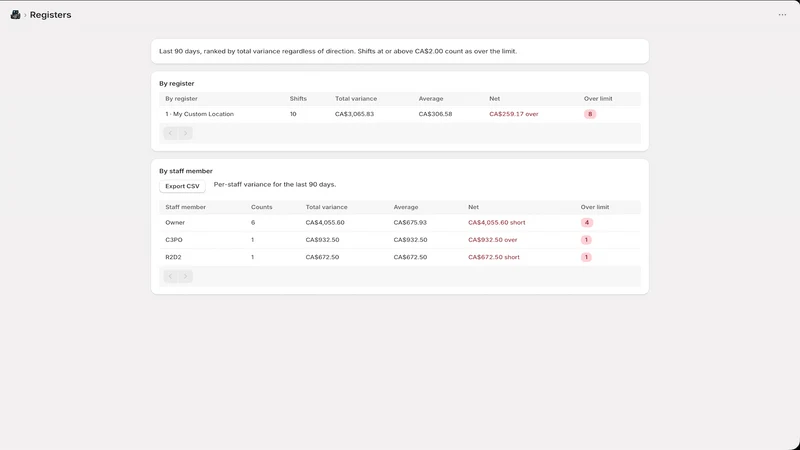Click the 'CA$259.17 over' net value
Screen dimensions: 800x450
(514, 114)
